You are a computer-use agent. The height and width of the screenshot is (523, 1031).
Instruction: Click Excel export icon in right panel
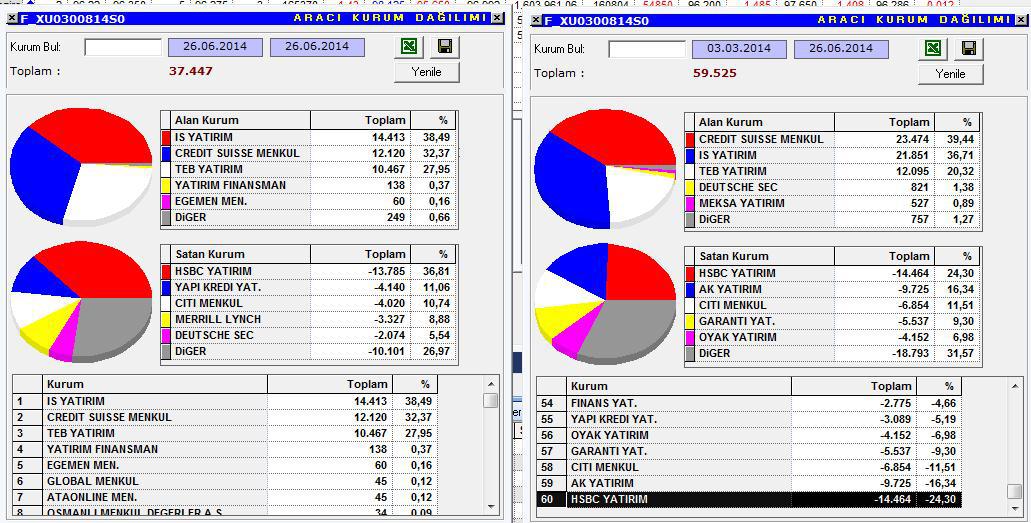(934, 49)
